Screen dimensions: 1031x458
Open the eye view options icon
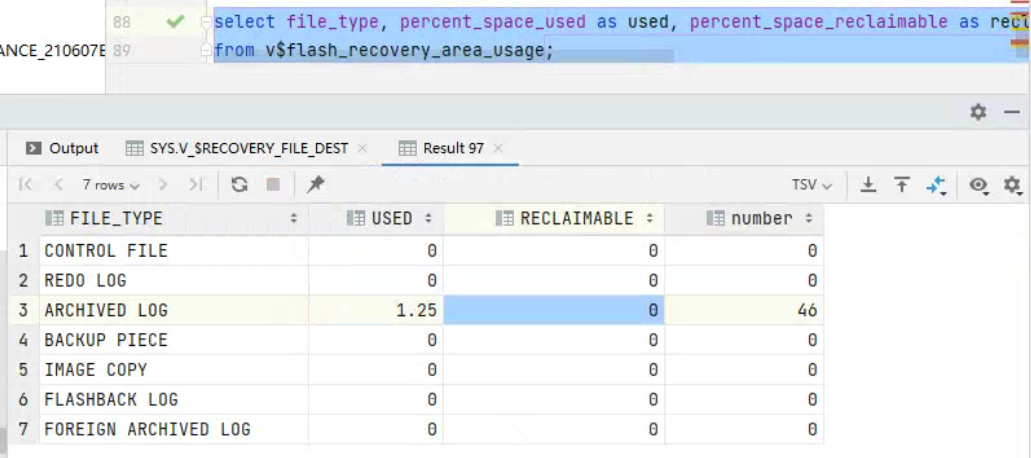tap(979, 185)
